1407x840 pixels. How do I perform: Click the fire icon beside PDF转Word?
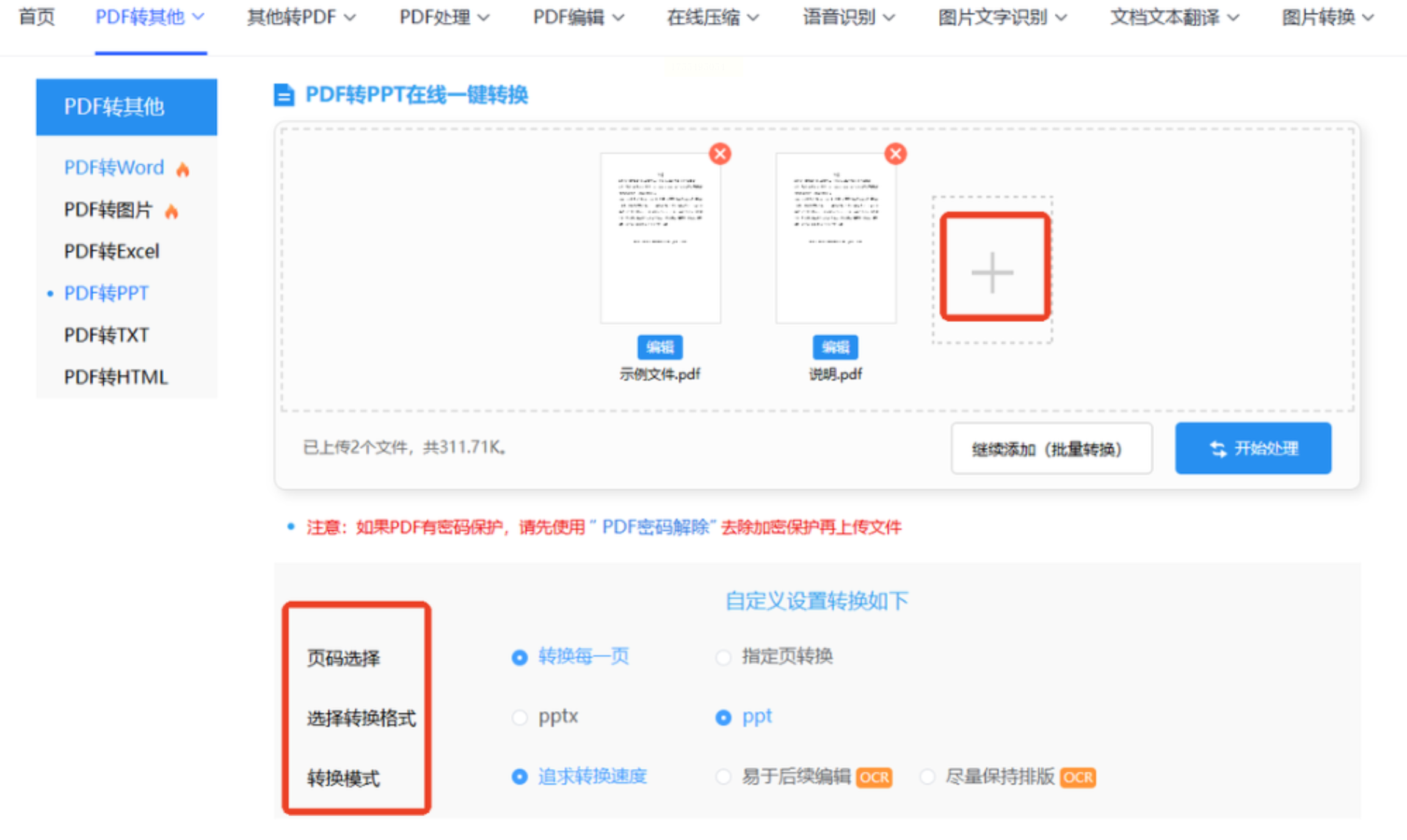[183, 169]
